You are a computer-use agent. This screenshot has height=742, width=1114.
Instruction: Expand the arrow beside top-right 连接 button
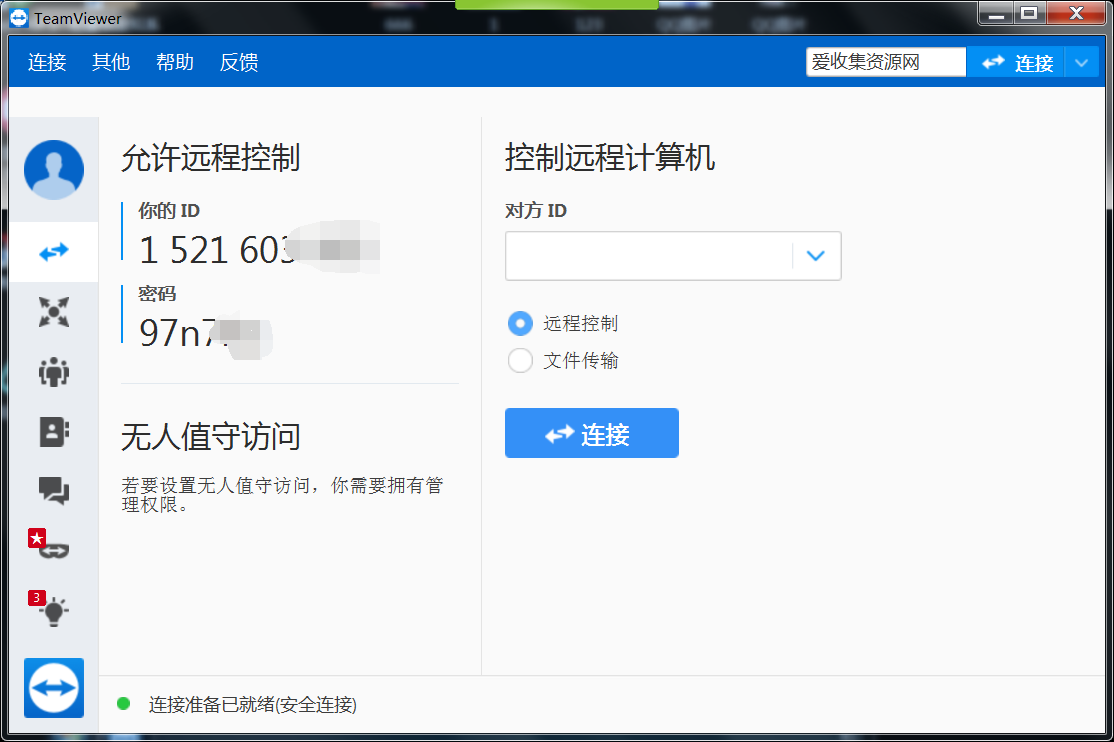[1081, 63]
